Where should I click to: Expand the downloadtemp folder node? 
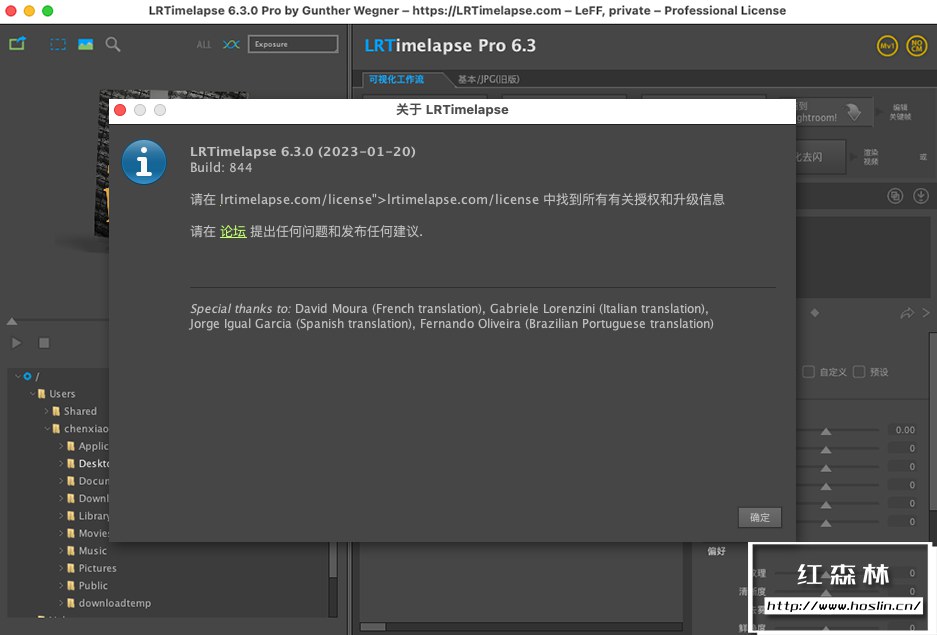click(x=61, y=603)
